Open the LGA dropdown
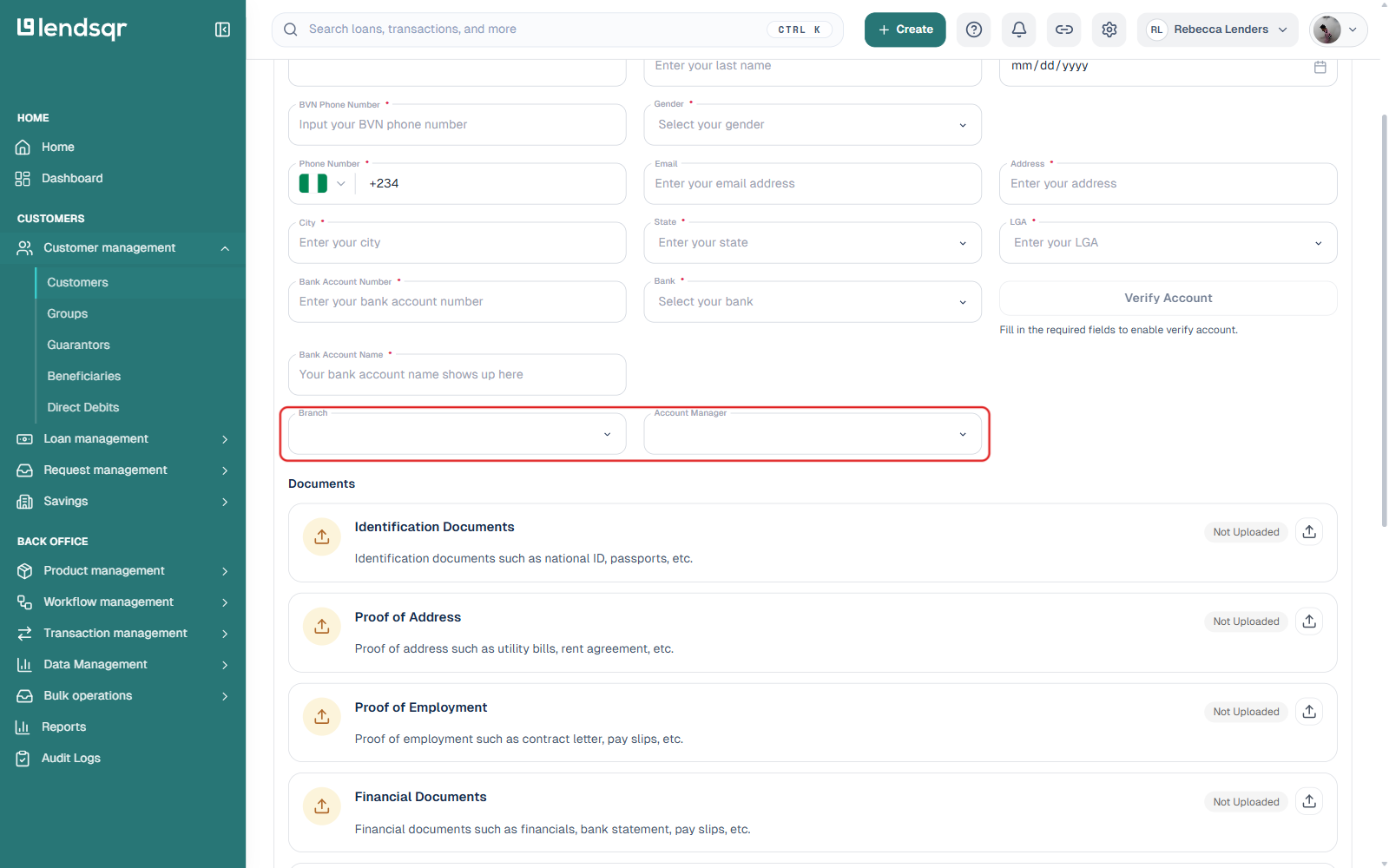 tap(1168, 242)
